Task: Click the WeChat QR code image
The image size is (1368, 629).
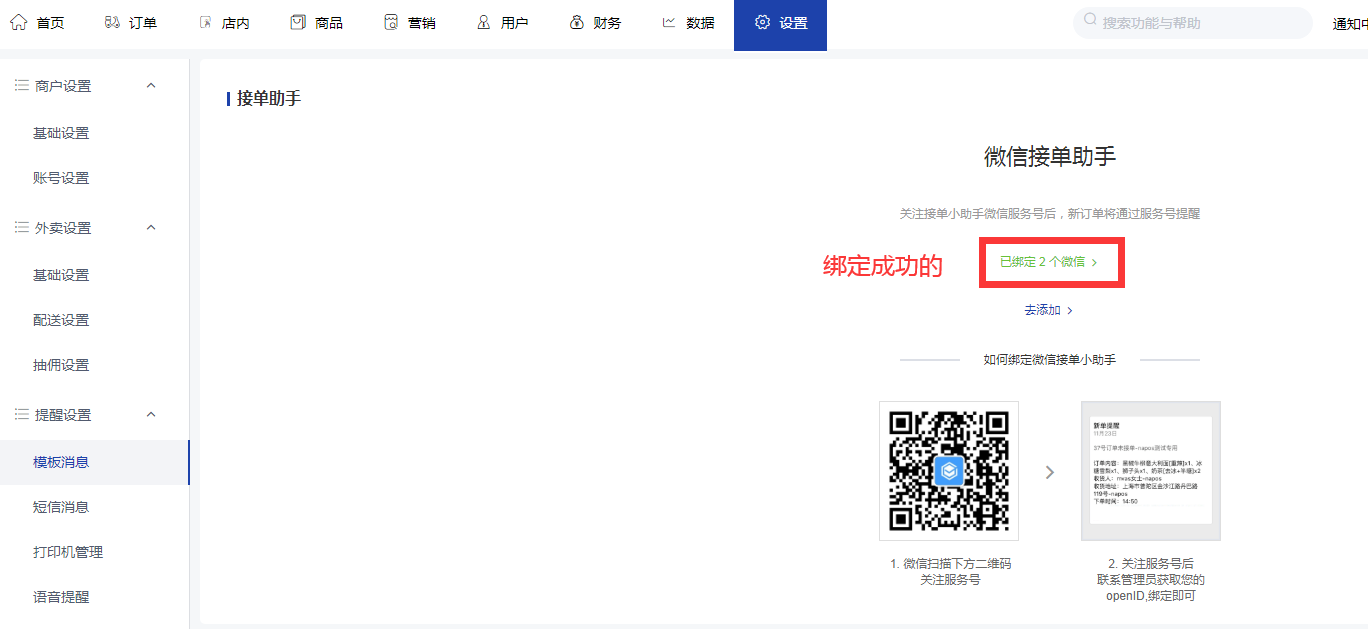Action: [x=948, y=471]
